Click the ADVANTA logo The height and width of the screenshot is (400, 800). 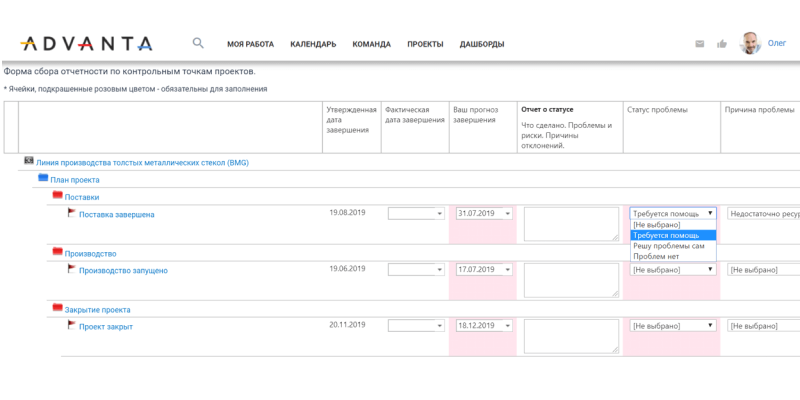click(x=86, y=43)
